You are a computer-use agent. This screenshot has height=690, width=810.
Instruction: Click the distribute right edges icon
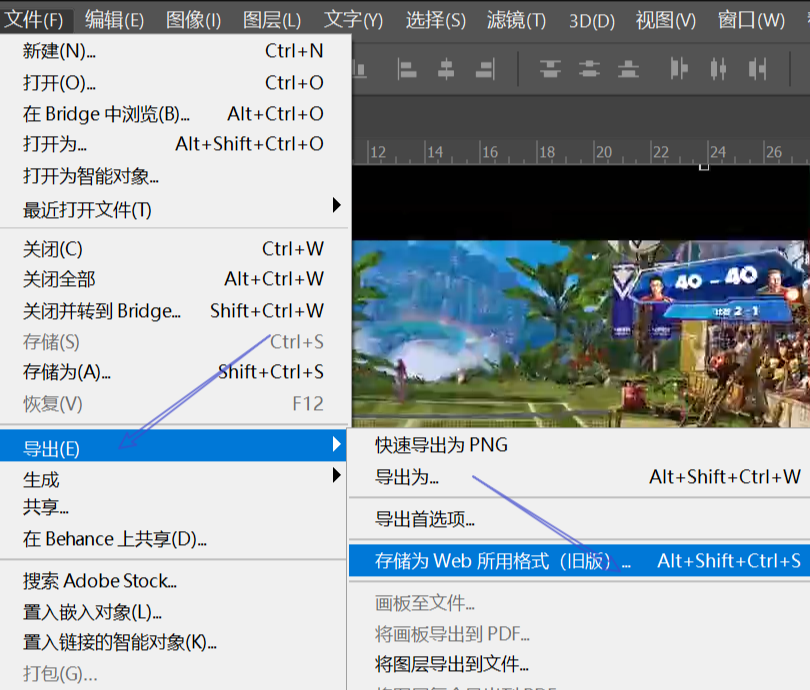pos(756,69)
